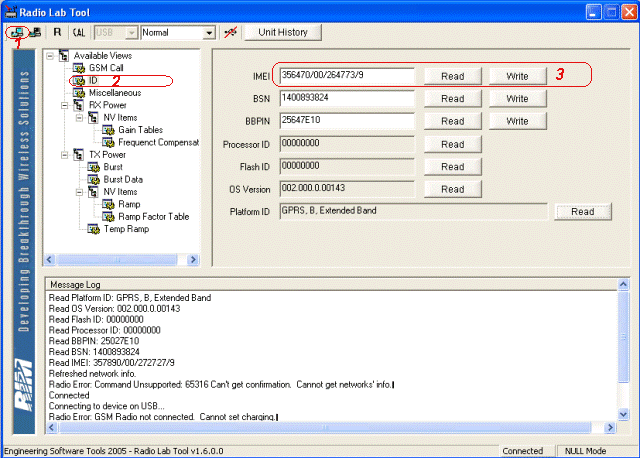The width and height of the screenshot is (640, 458).
Task: Open the Normal mode dropdown
Action: tap(209, 33)
